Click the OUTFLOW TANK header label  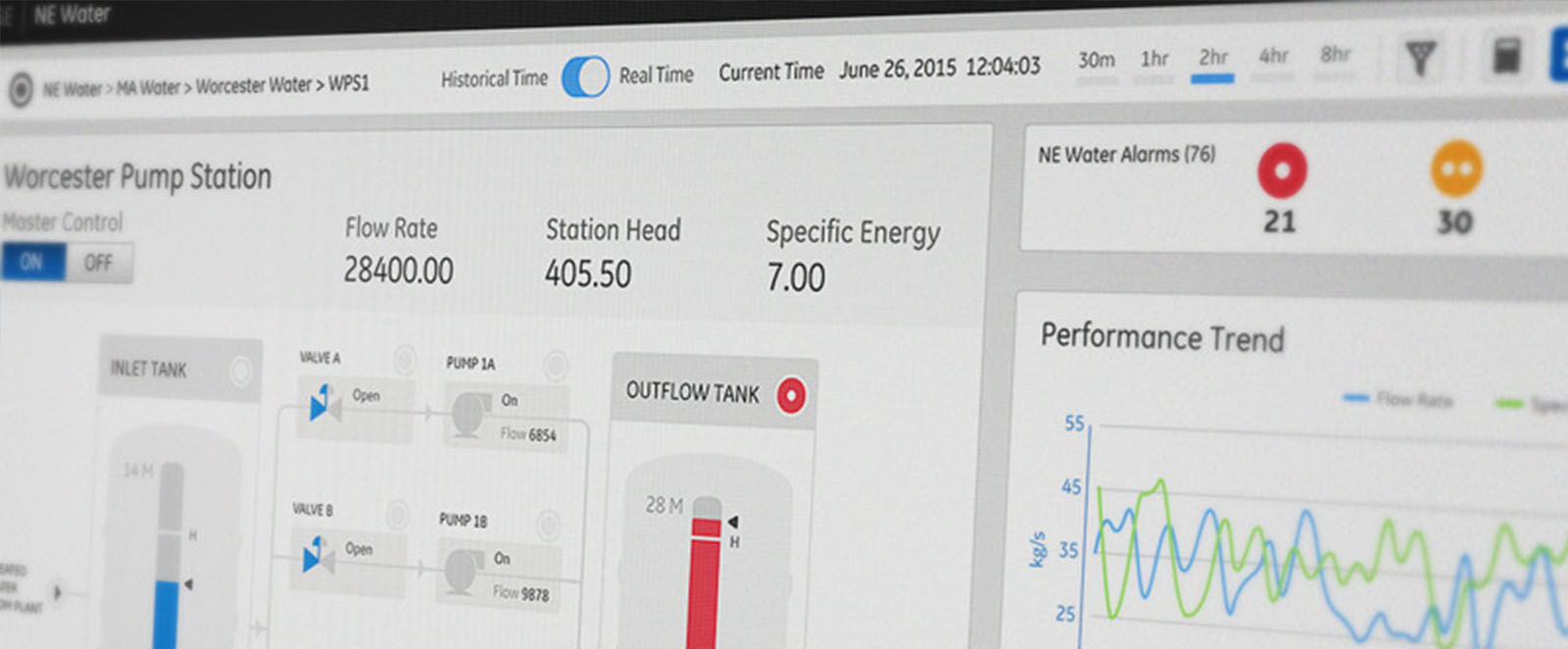click(693, 392)
